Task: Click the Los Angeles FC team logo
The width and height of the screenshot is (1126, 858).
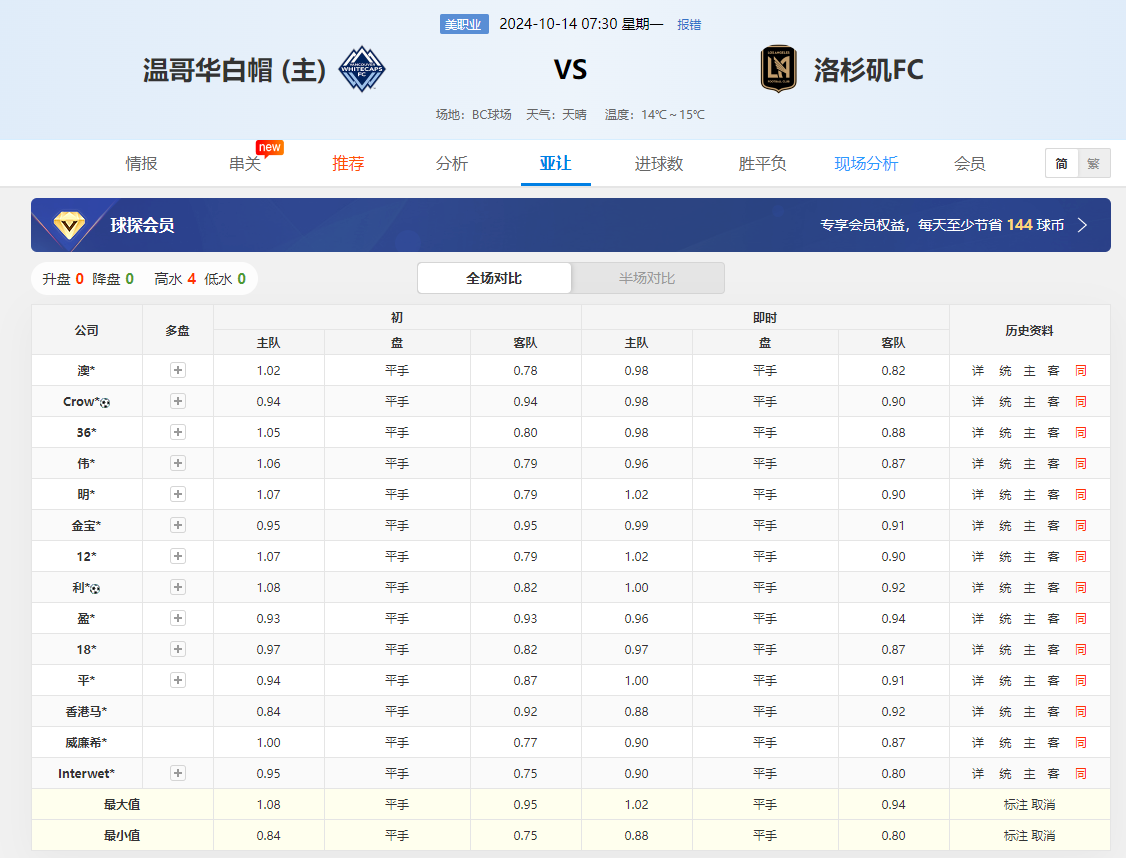Action: (x=779, y=70)
